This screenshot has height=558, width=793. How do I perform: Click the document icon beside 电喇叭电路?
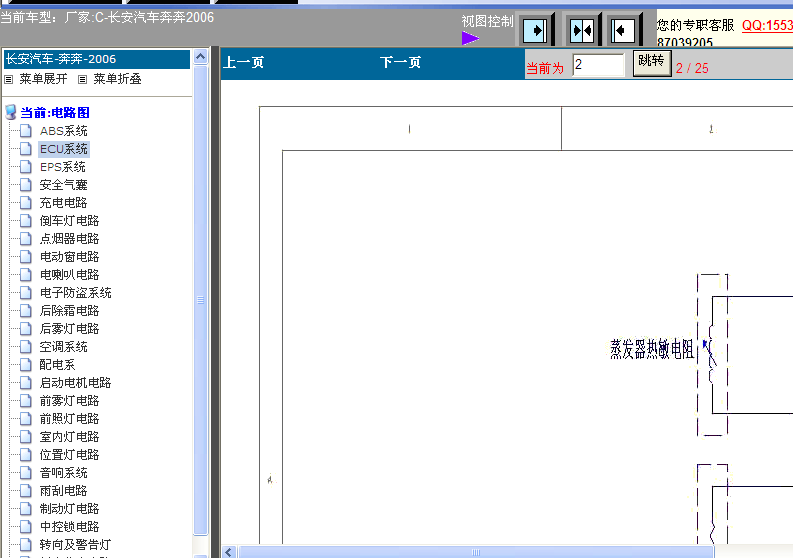pyautogui.click(x=26, y=275)
